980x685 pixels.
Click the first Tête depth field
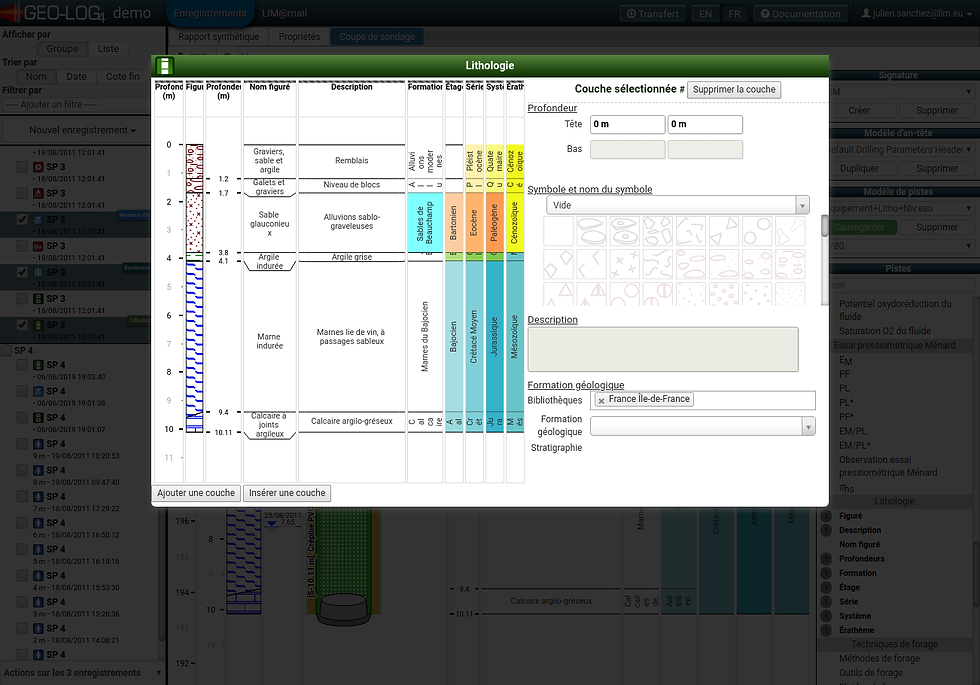click(x=628, y=124)
